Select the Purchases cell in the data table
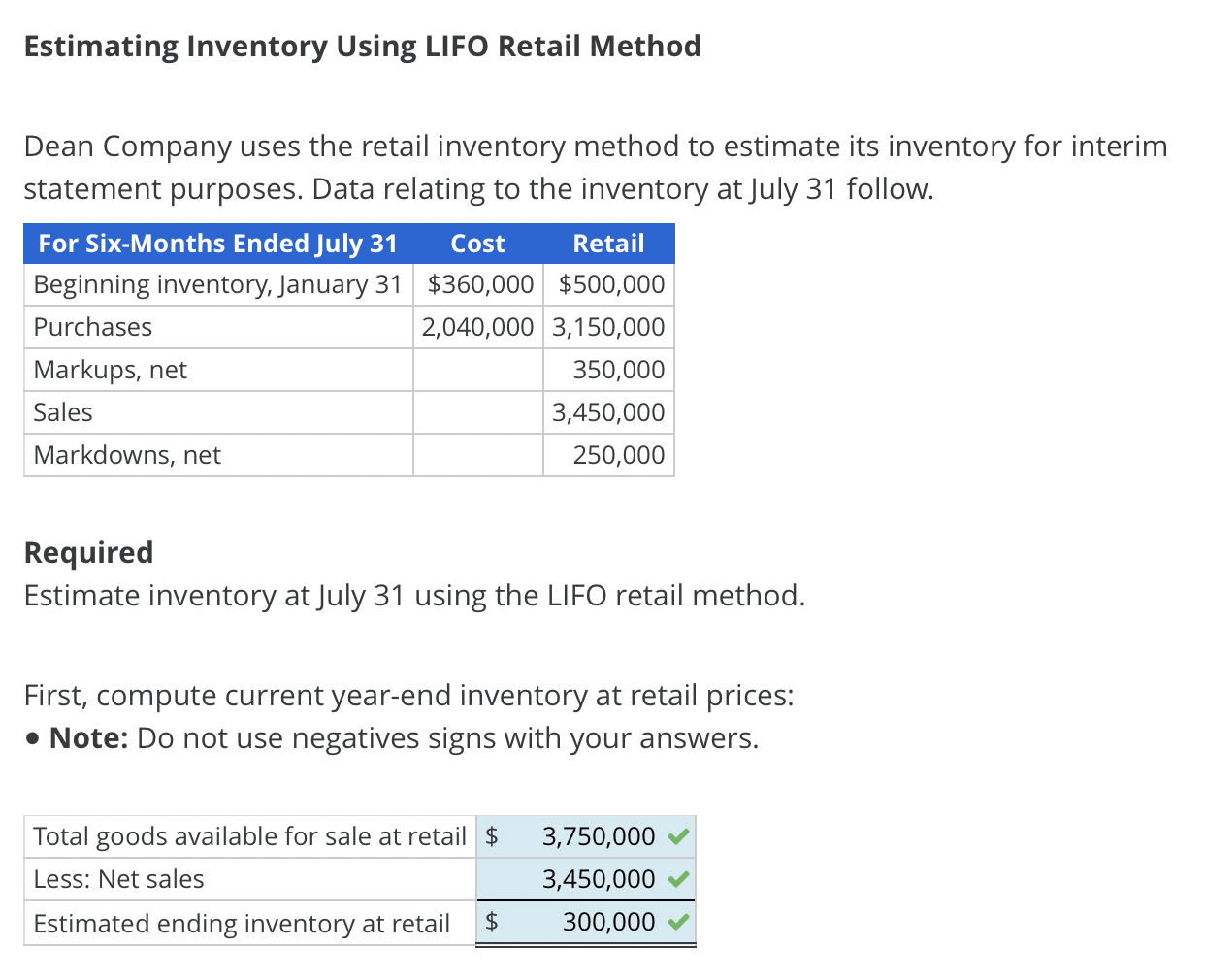1205x980 pixels. click(x=92, y=327)
